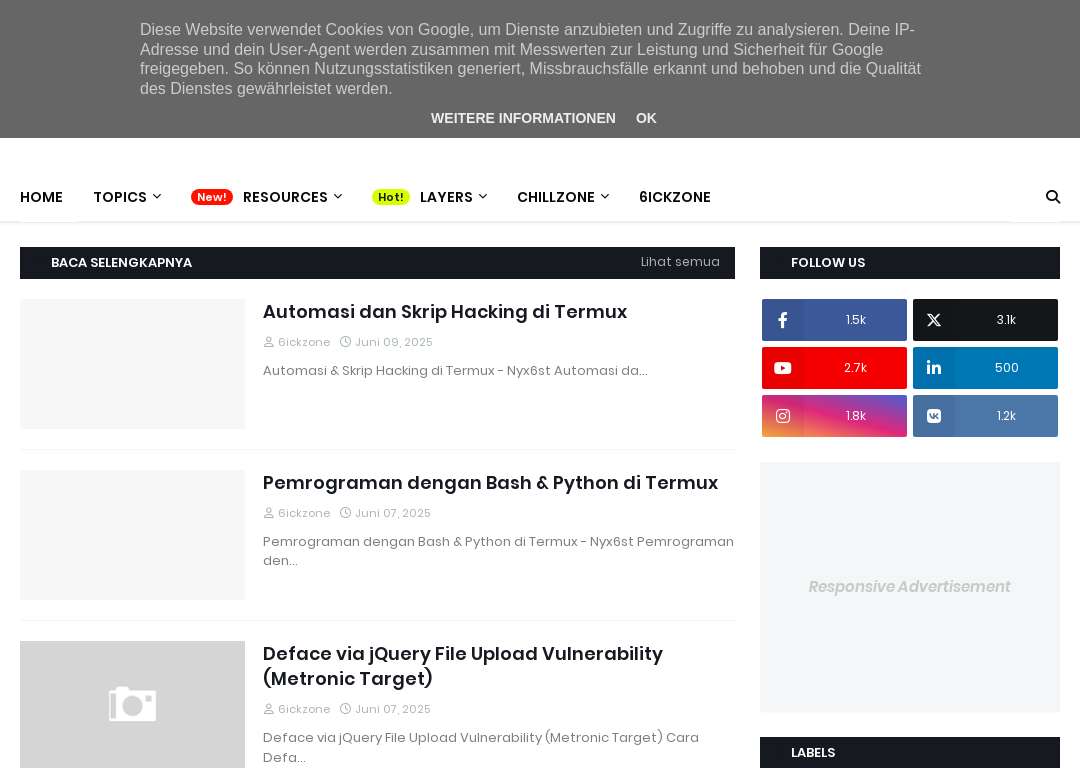Screen dimensions: 1080x768
Task: Open the YouTube follow button showing 2.7k
Action: [834, 368]
